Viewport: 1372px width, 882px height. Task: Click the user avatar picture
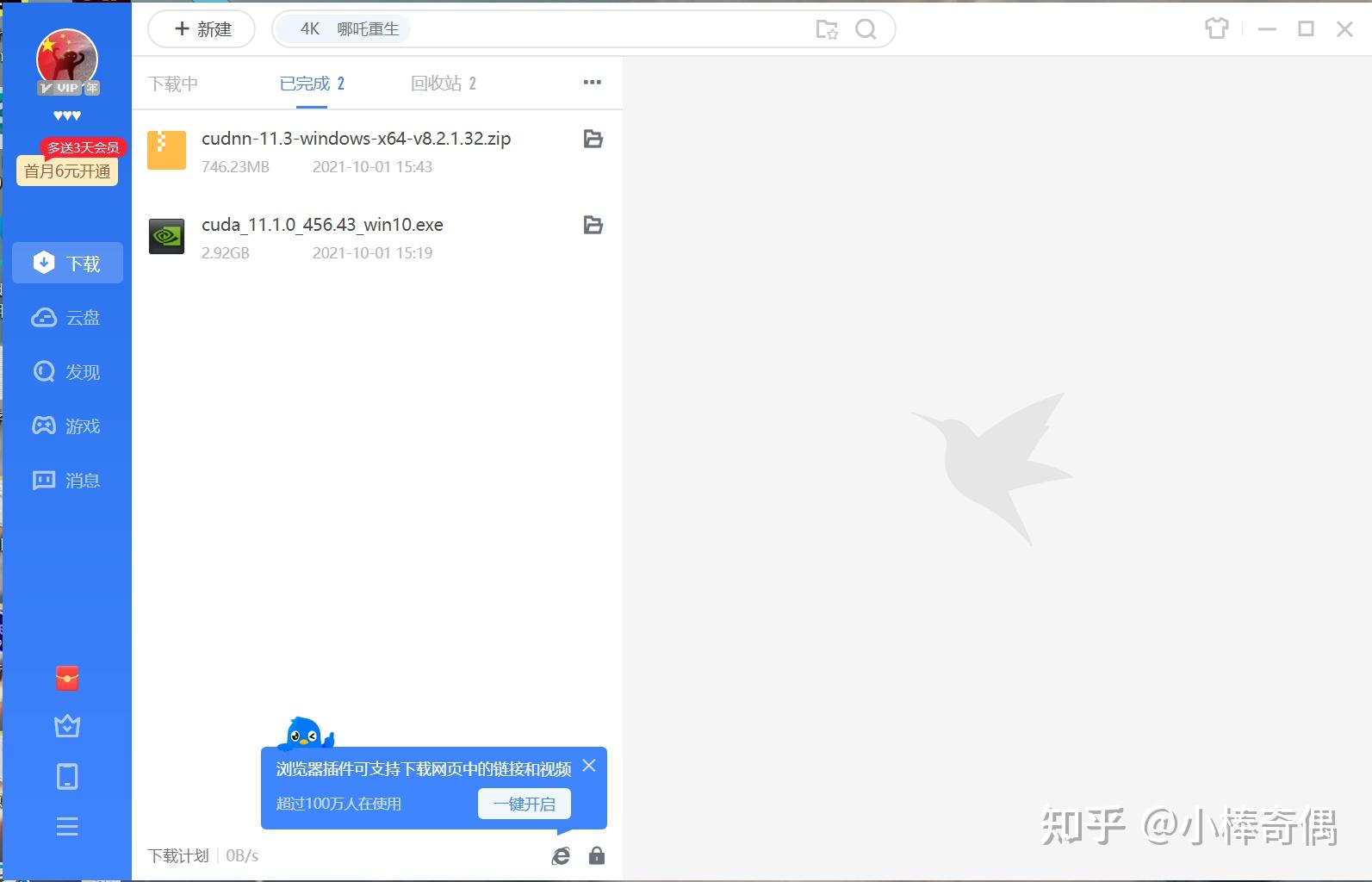(x=66, y=59)
